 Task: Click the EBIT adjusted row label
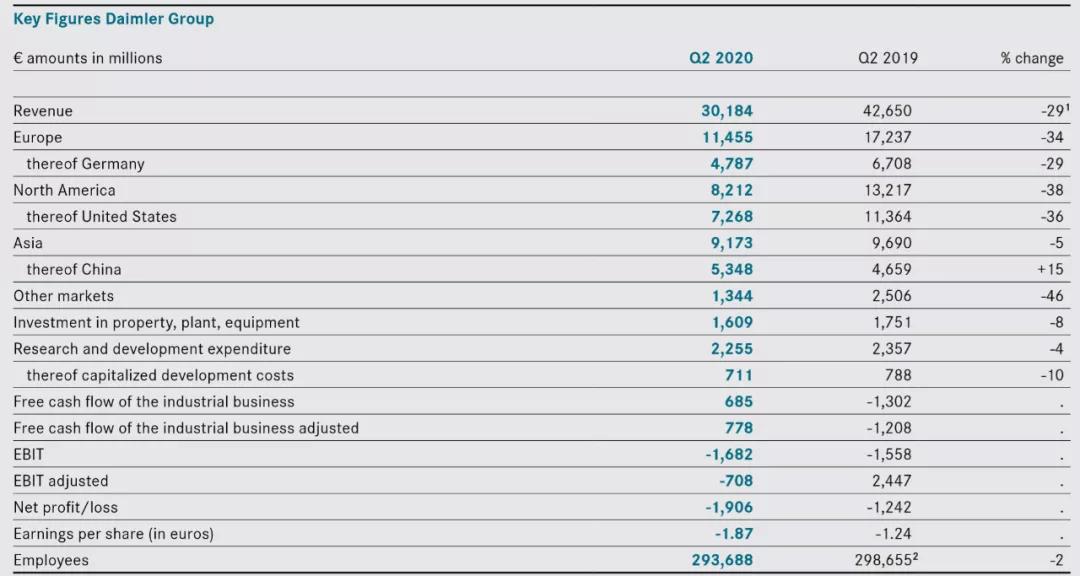click(60, 481)
